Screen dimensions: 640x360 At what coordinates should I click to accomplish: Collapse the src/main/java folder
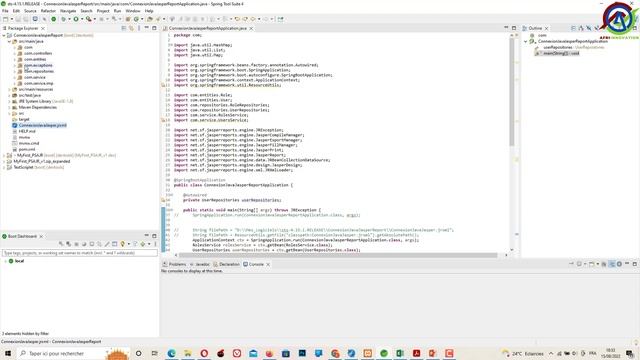click(9, 42)
